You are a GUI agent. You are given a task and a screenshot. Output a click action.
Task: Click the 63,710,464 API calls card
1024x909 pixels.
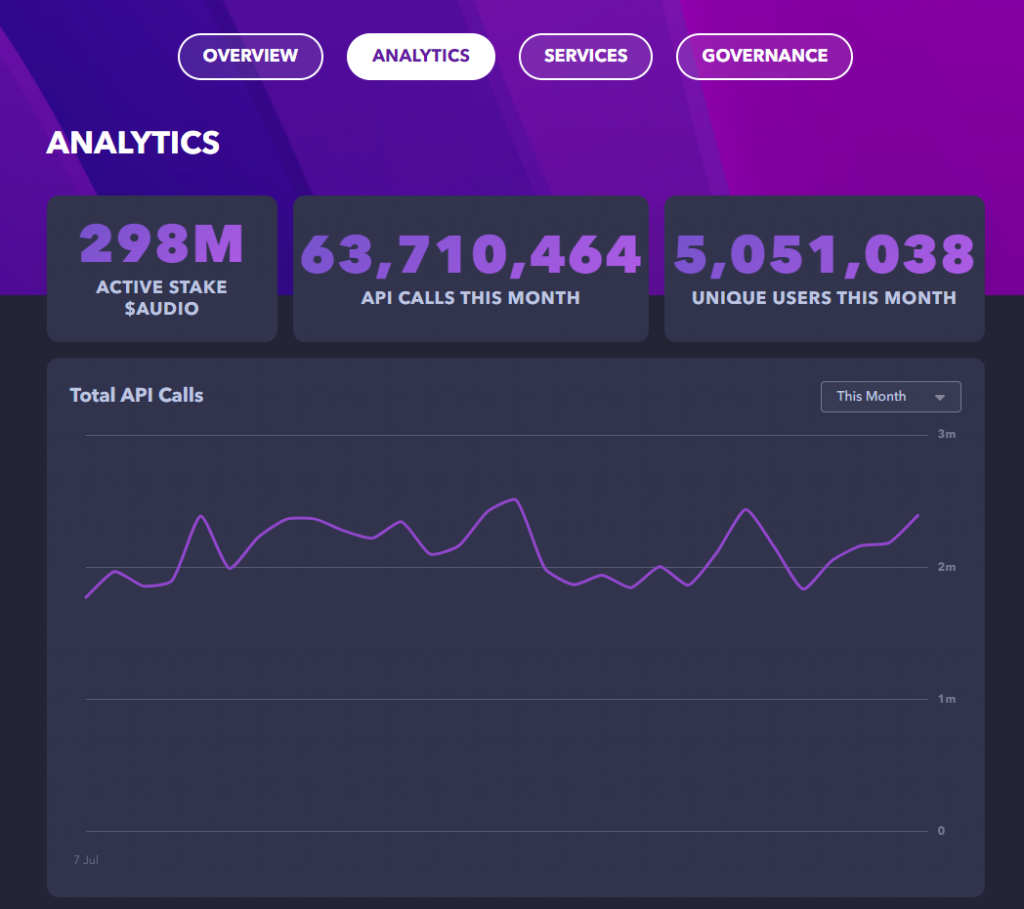(471, 268)
